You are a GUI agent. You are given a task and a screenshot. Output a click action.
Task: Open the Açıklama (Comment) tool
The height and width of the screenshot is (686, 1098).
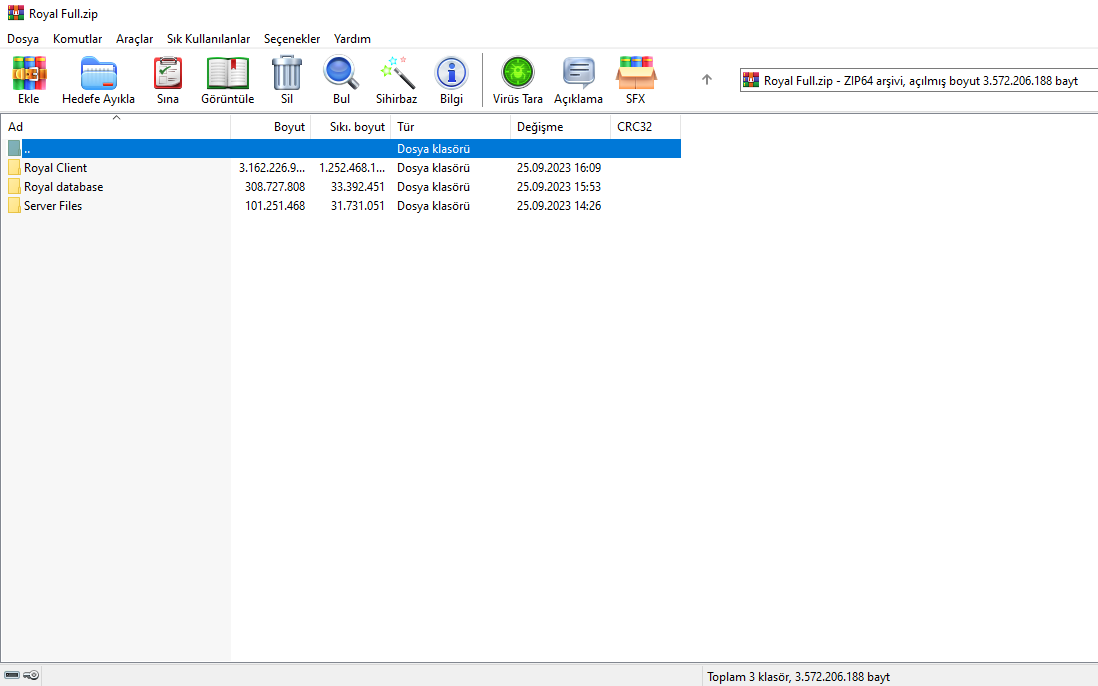coord(578,73)
